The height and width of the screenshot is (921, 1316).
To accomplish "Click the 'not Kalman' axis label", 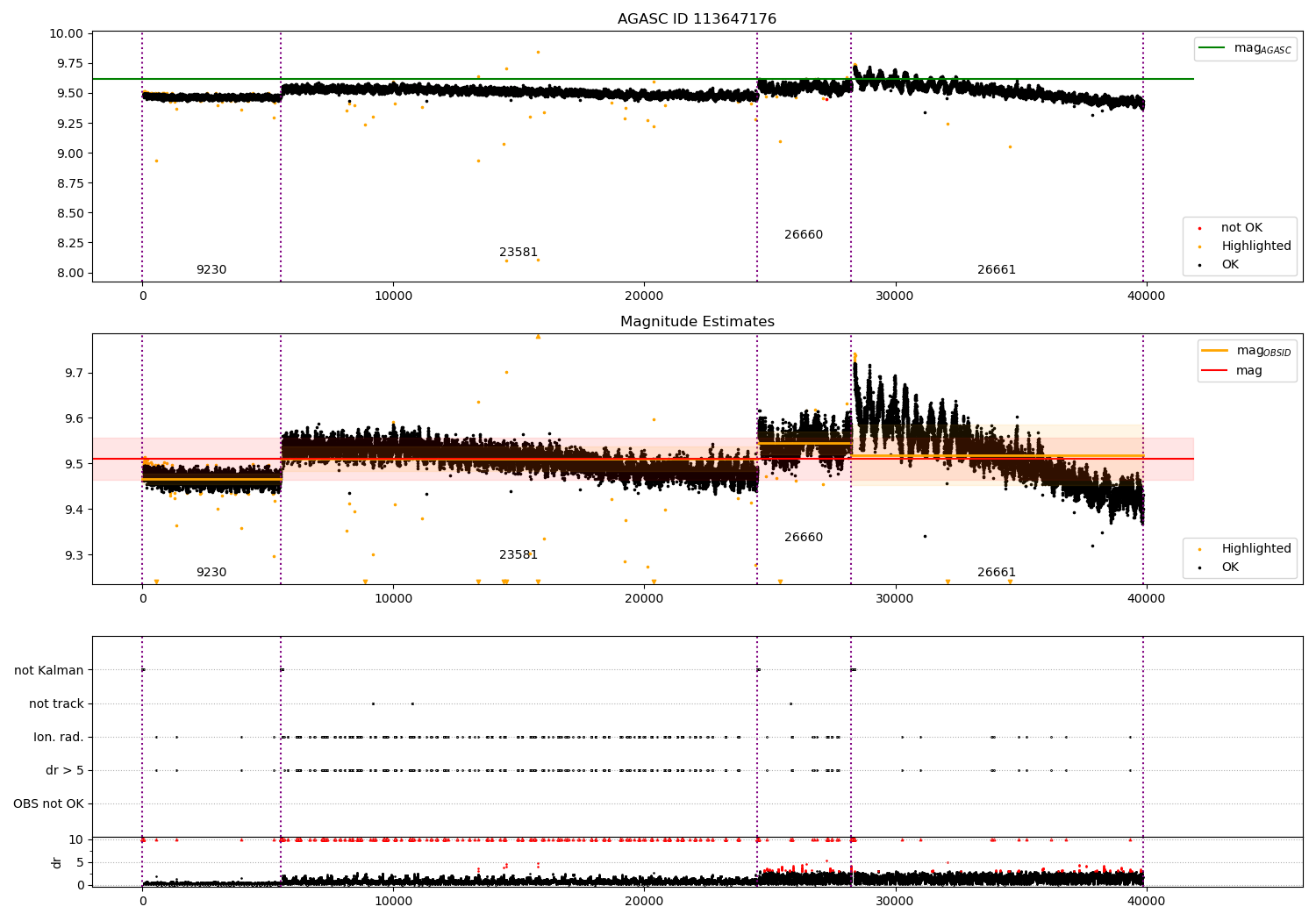I will point(49,670).
